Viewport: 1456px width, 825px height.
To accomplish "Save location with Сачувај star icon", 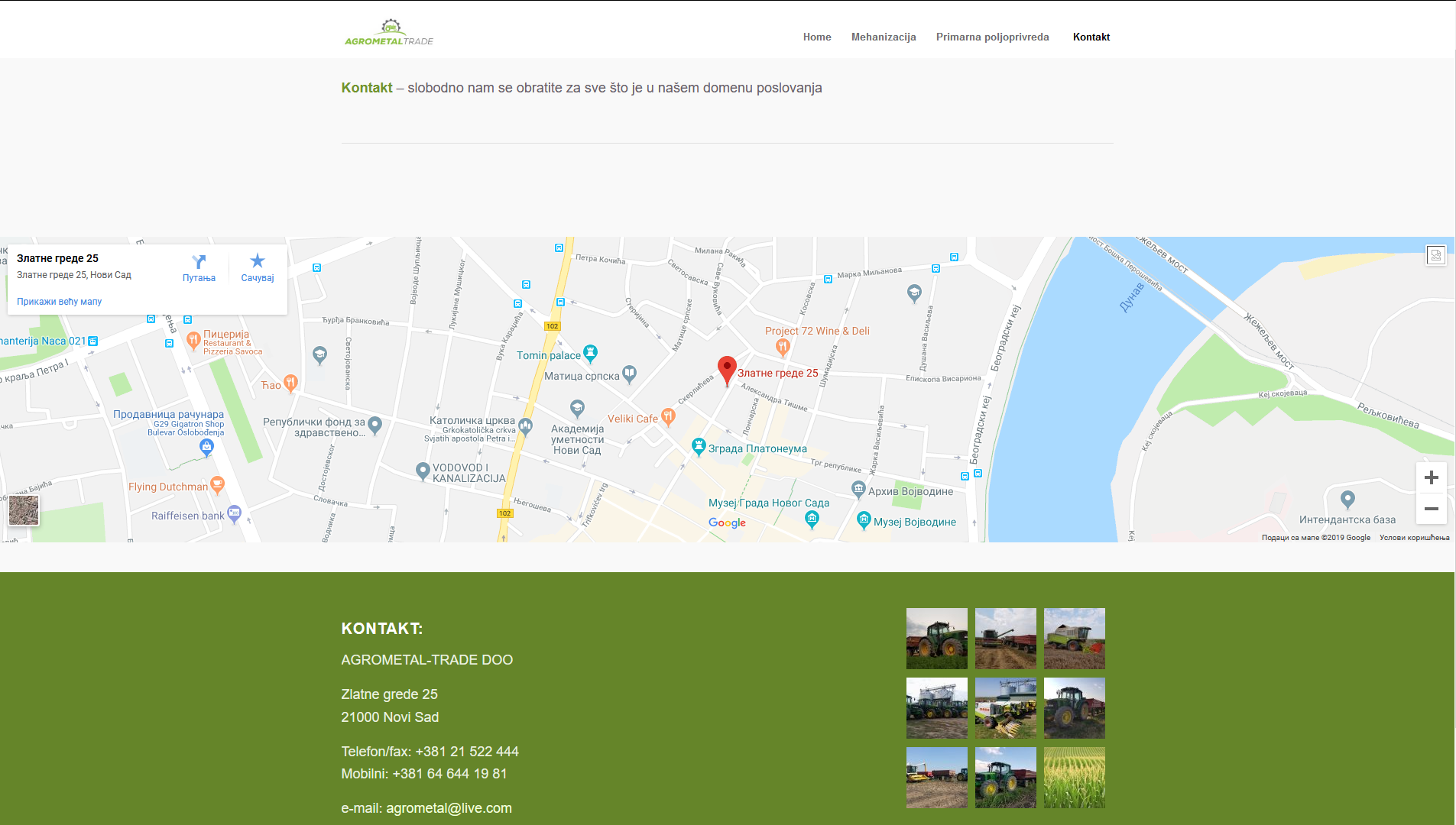I will 257,261.
